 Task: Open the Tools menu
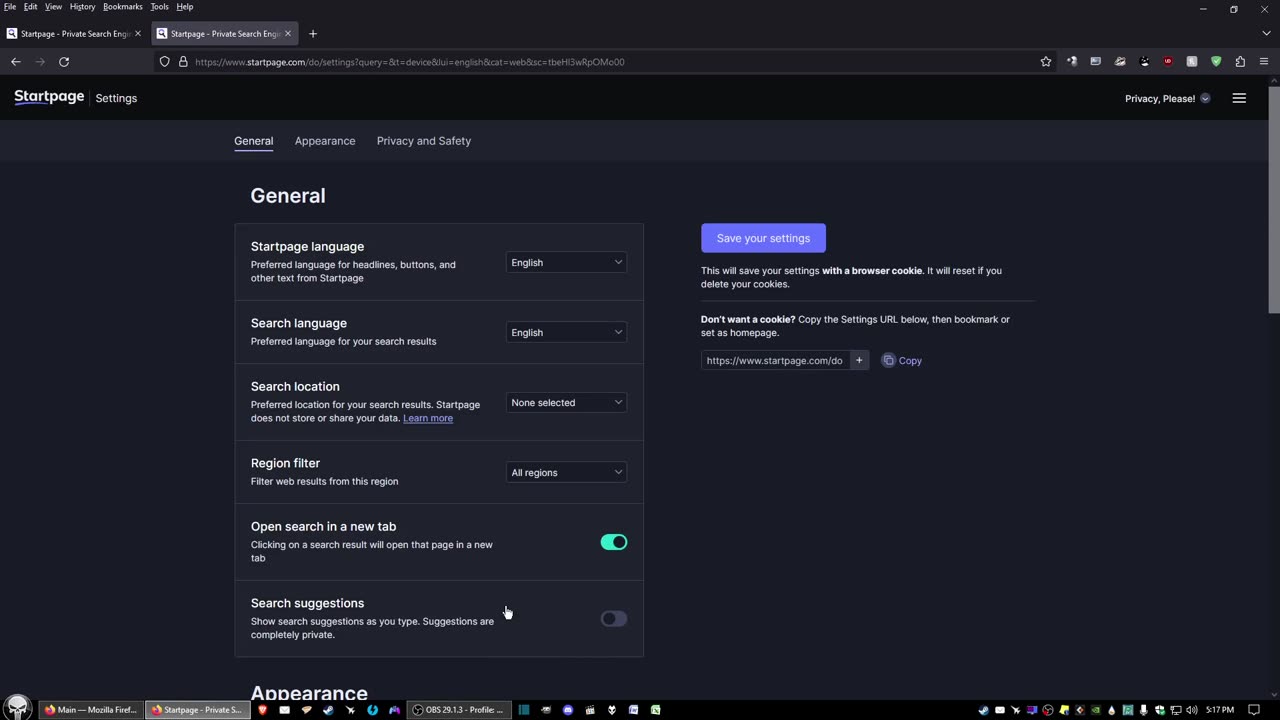159,7
